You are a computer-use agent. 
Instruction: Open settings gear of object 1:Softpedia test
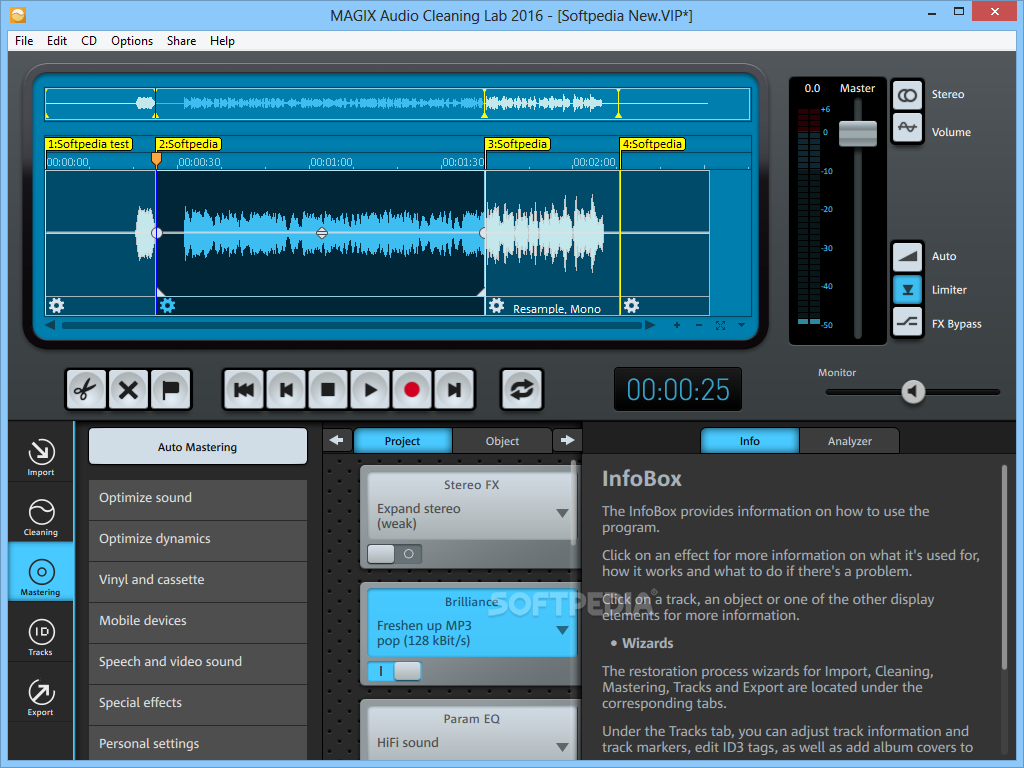click(x=57, y=305)
